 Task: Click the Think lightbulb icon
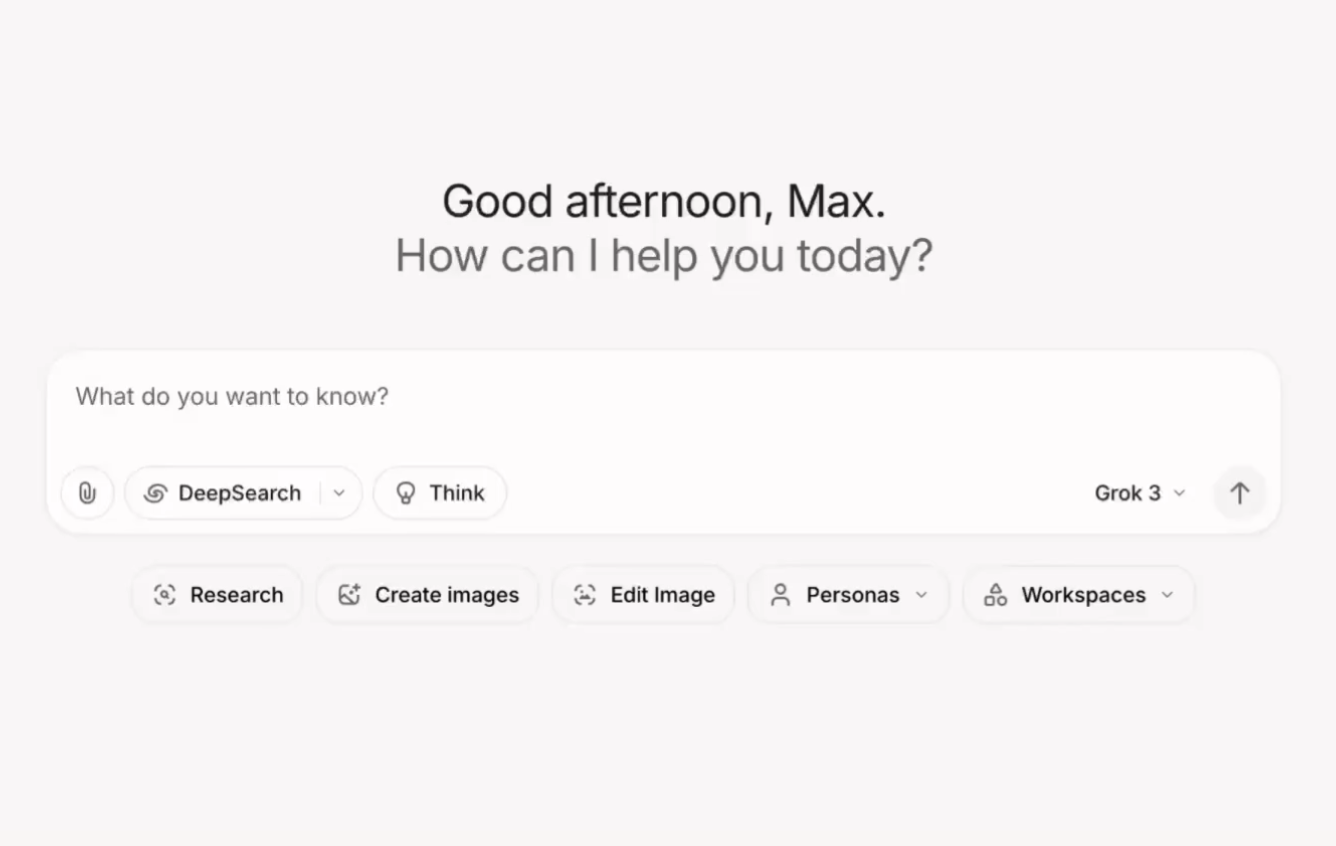(x=405, y=493)
